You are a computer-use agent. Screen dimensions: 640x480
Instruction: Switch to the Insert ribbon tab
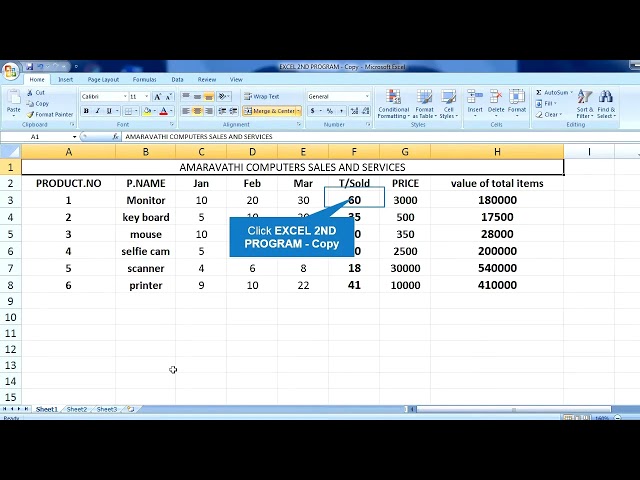[x=65, y=80]
